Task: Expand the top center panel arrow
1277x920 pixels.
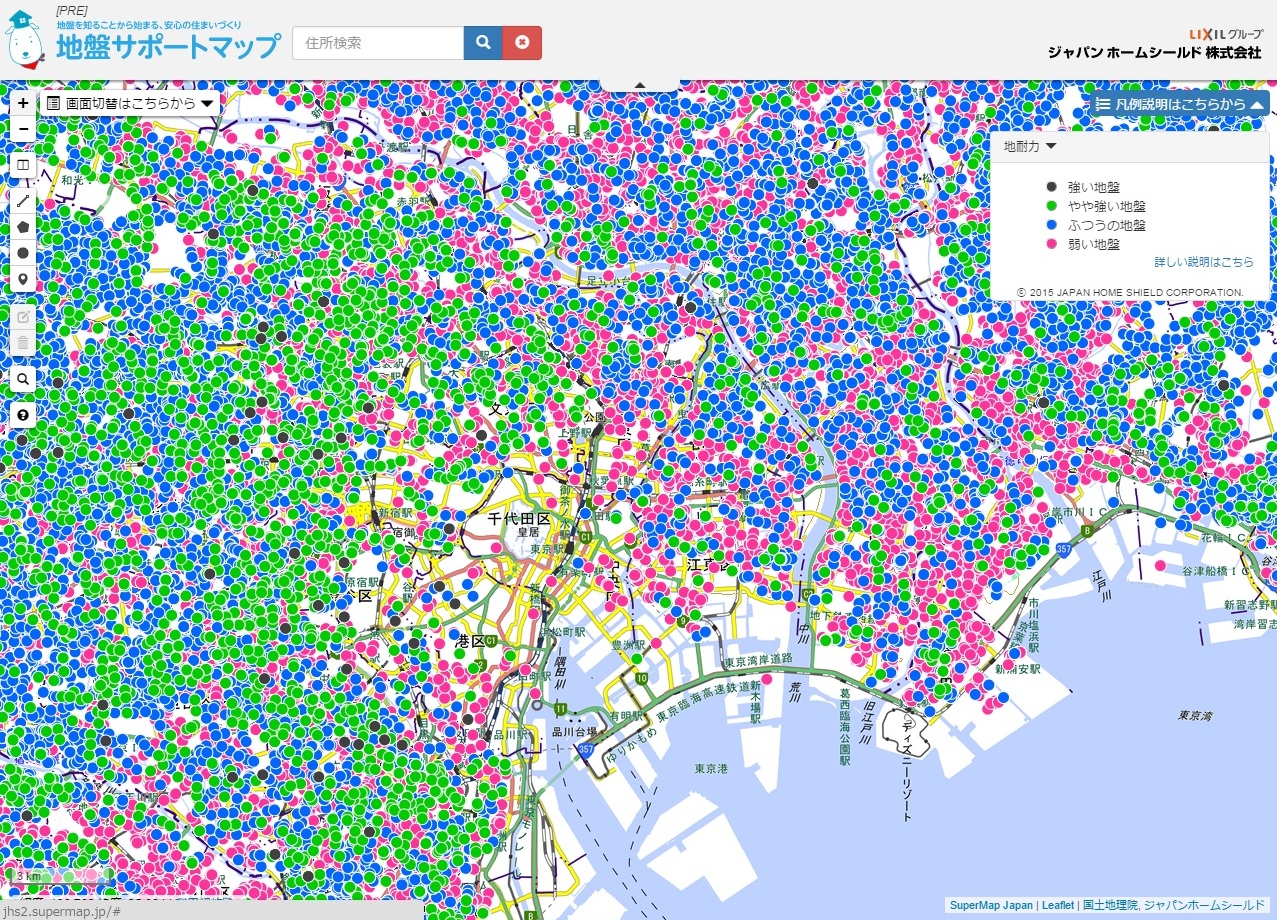Action: [639, 85]
